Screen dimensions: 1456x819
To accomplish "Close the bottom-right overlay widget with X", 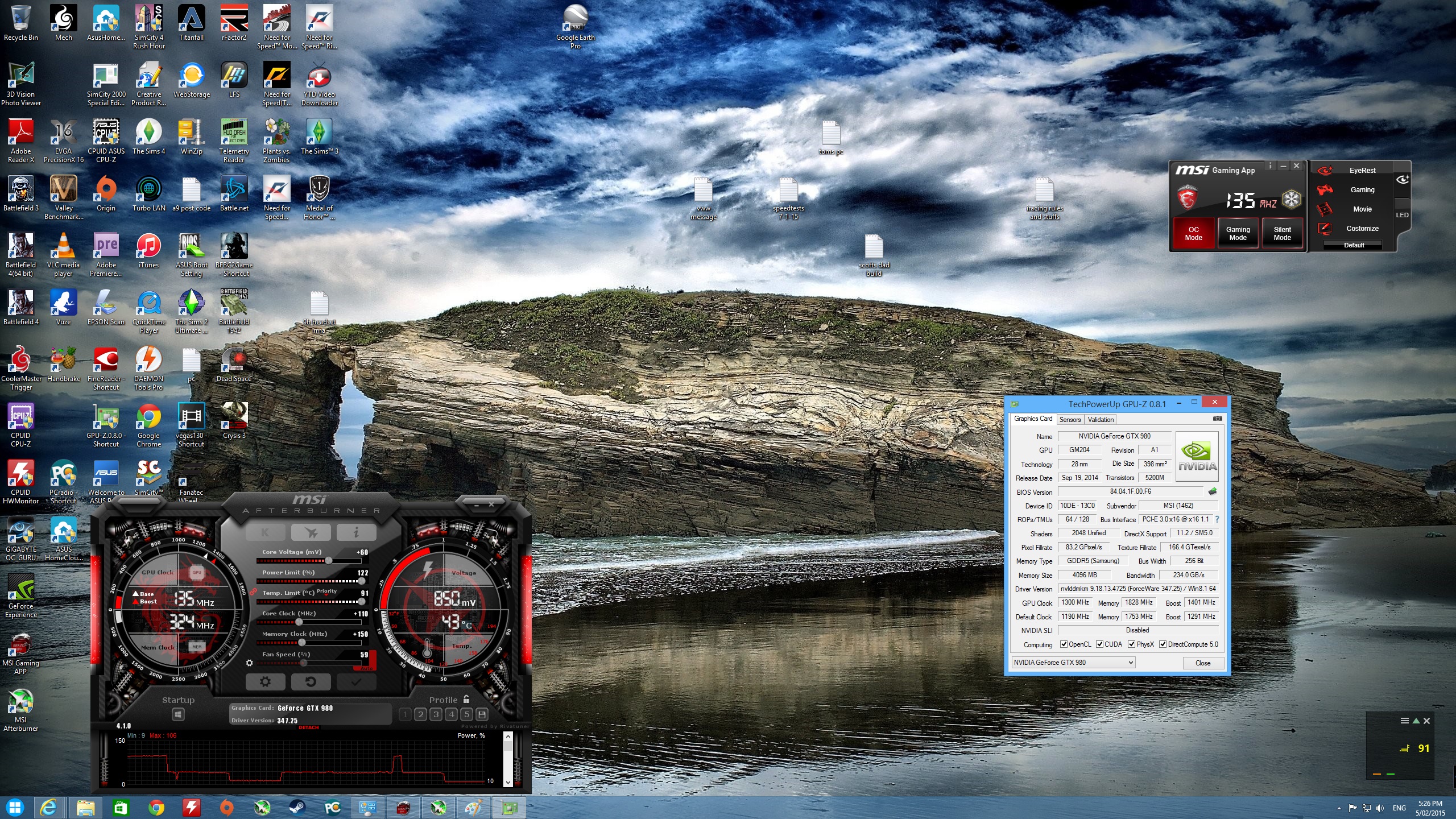I will point(1426,721).
